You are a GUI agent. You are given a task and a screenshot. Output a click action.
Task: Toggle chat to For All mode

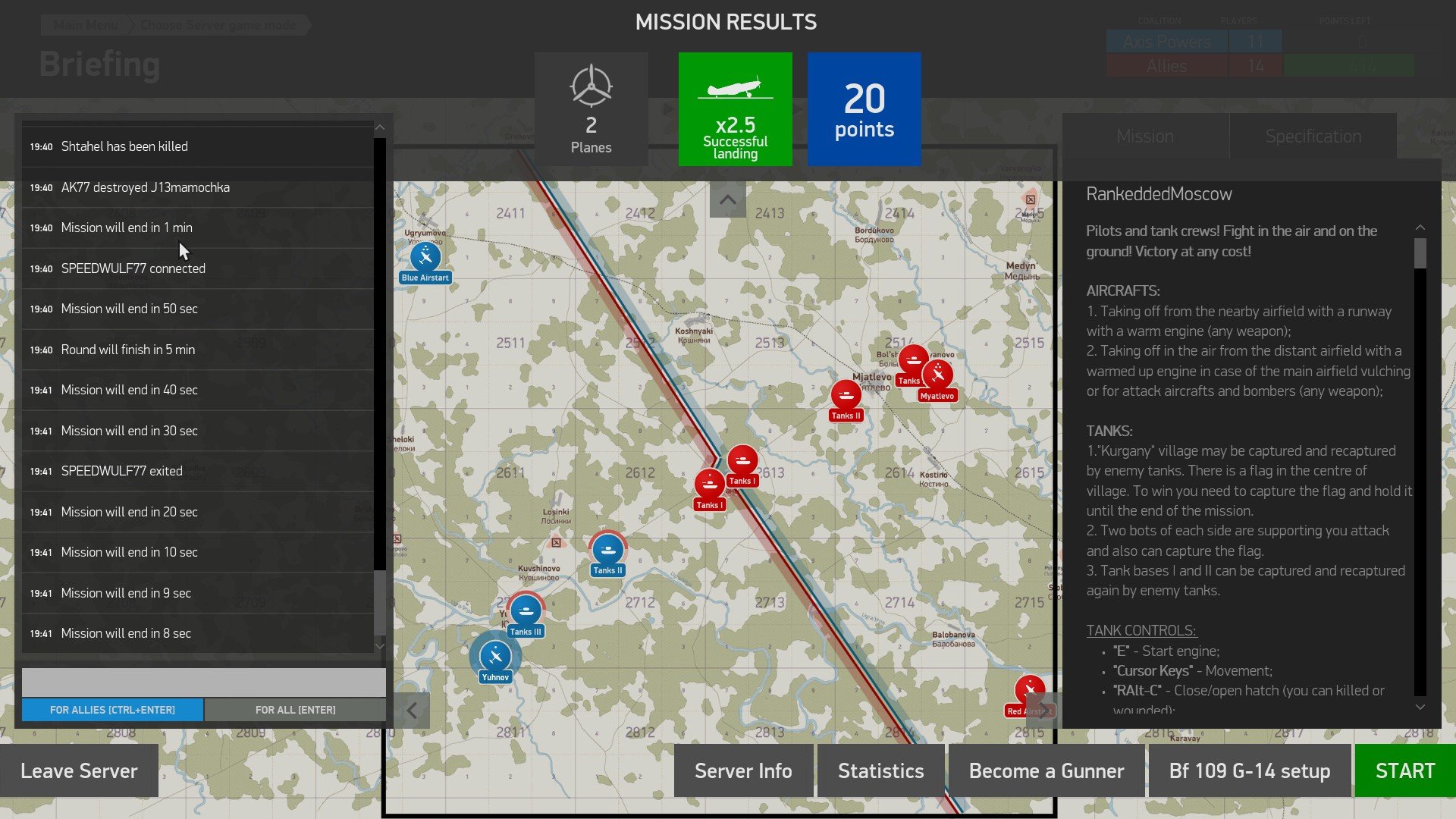[x=295, y=710]
